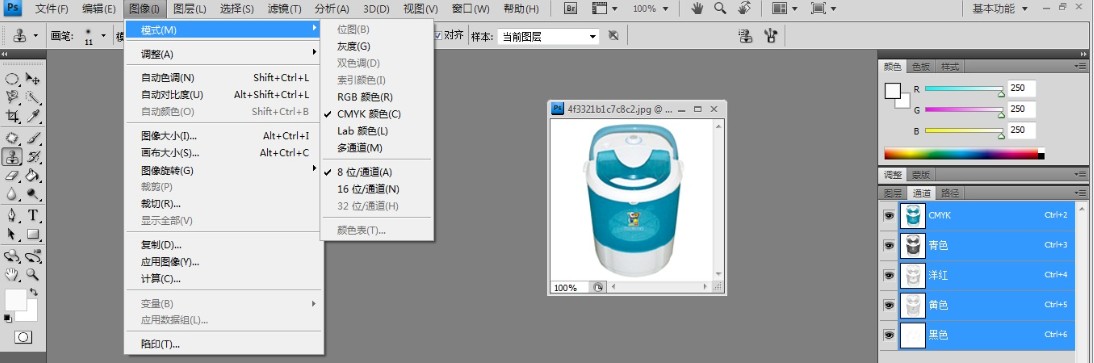Image resolution: width=1094 pixels, height=363 pixels.
Task: Select the Blur tool
Action: pos(12,194)
